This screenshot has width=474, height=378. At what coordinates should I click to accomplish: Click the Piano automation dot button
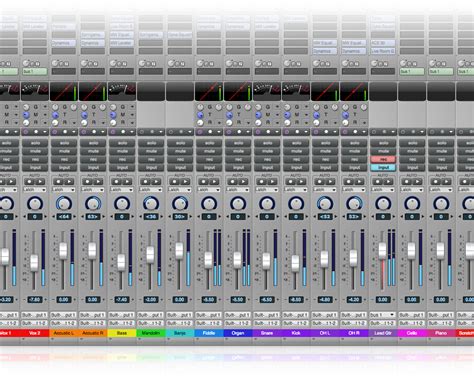click(x=436, y=182)
